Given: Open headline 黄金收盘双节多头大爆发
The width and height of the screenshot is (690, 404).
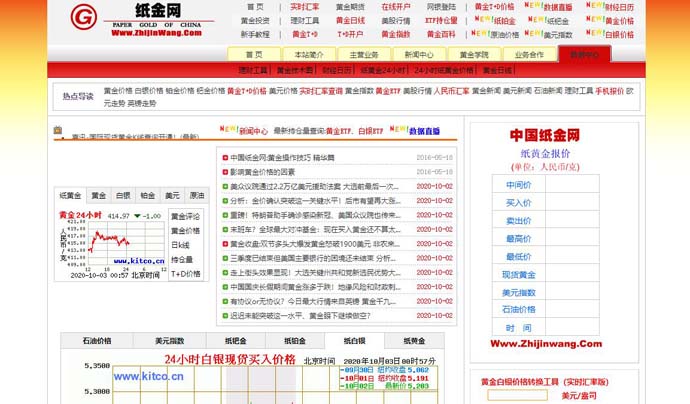Looking at the screenshot, I should 315,244.
